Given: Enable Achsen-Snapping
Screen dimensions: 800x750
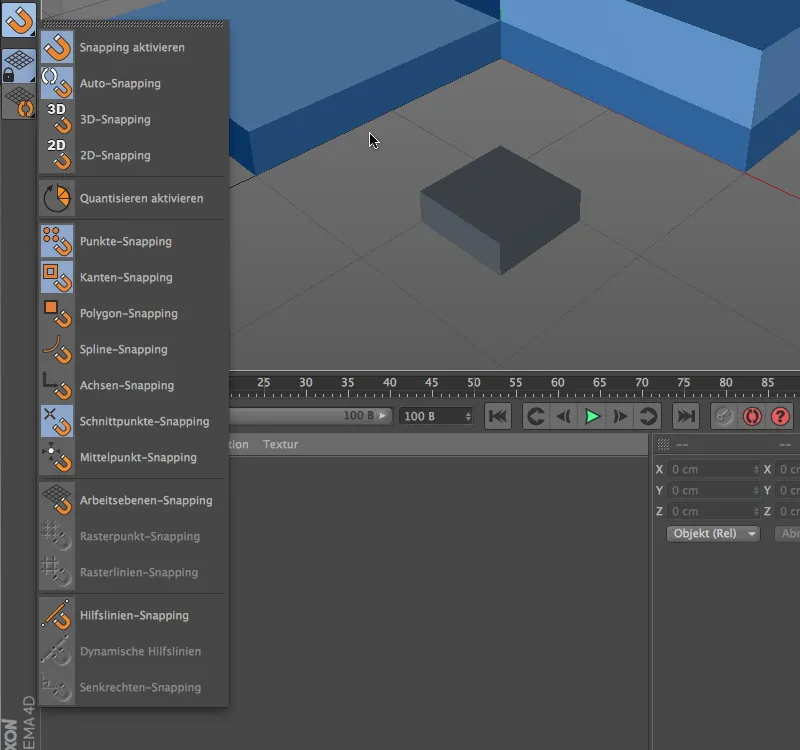Looking at the screenshot, I should click(x=134, y=385).
